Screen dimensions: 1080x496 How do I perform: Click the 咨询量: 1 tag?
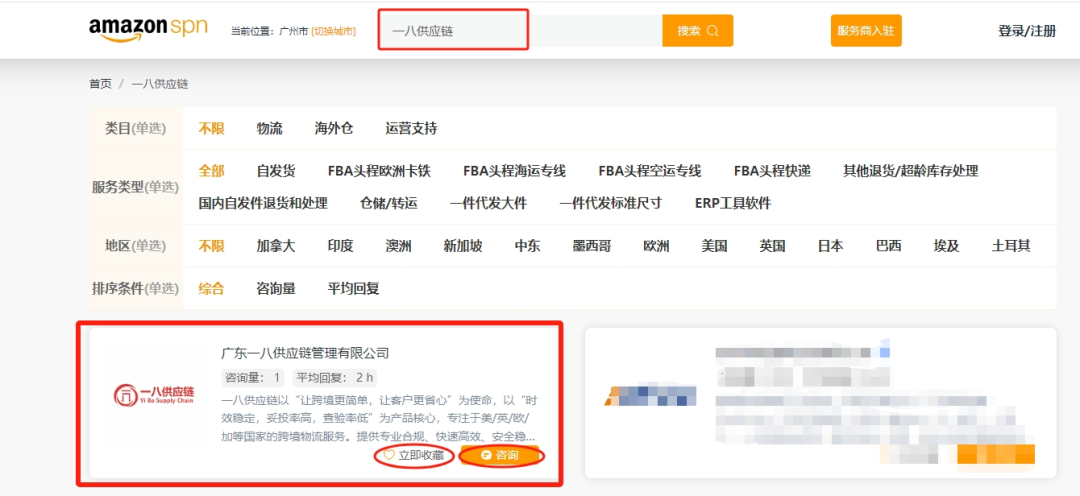pyautogui.click(x=253, y=378)
